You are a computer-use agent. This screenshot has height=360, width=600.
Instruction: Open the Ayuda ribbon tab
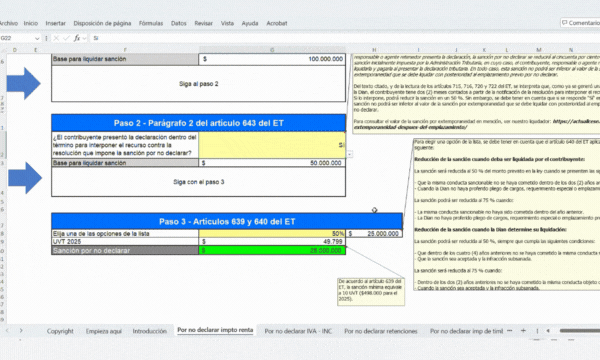click(x=250, y=23)
